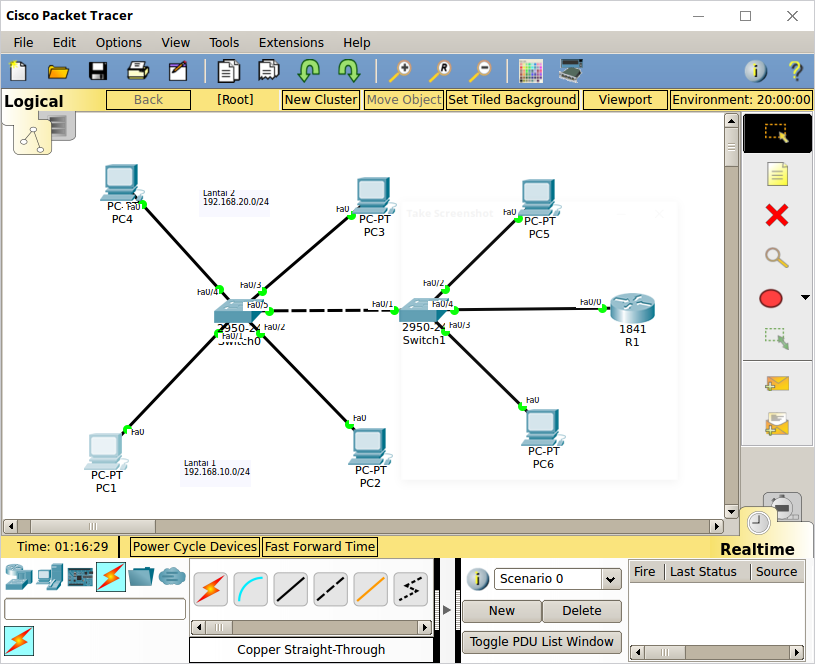Select the Inspect magnifier tool

(775, 258)
